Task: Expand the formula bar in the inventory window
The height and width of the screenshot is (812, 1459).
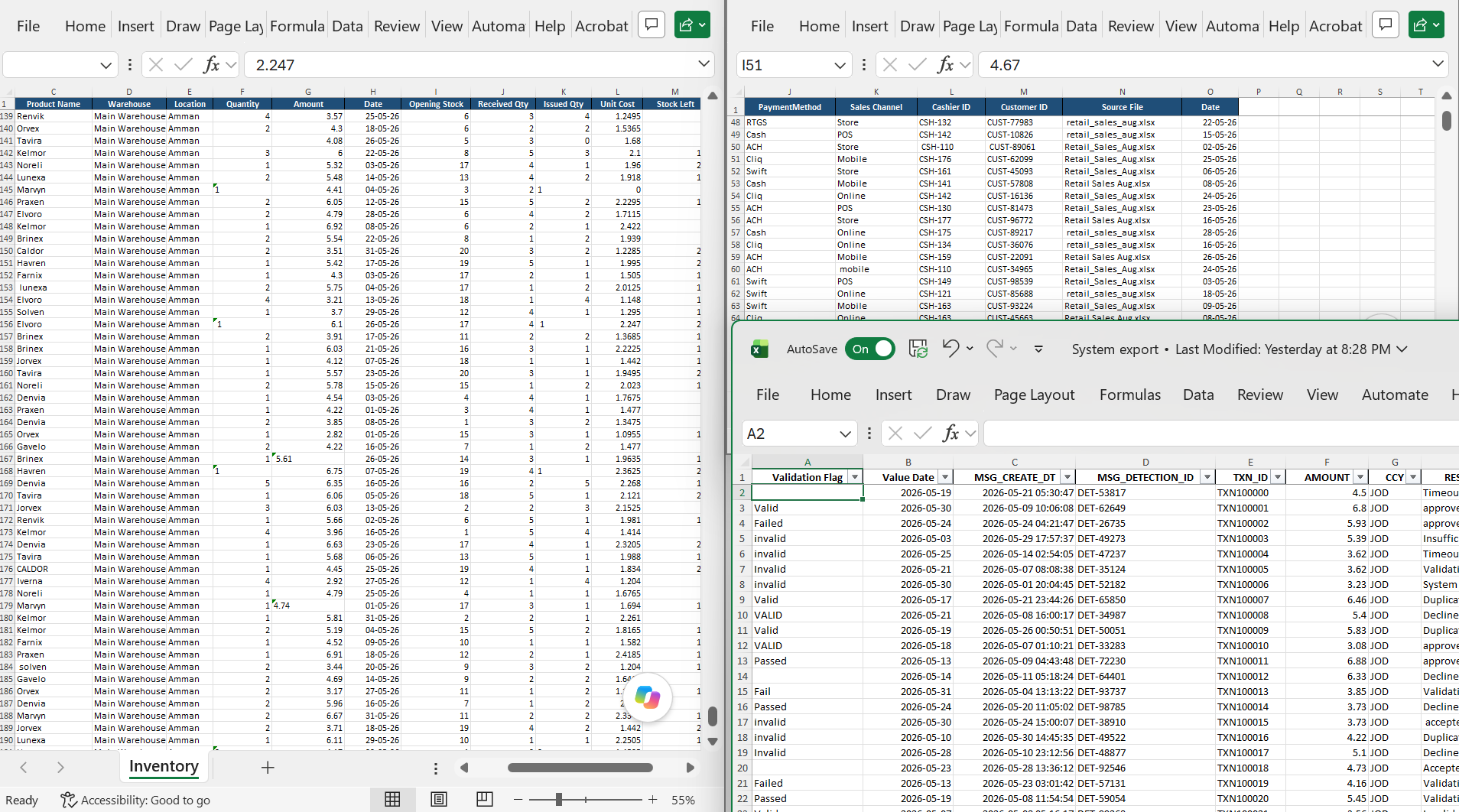Action: 704,64
